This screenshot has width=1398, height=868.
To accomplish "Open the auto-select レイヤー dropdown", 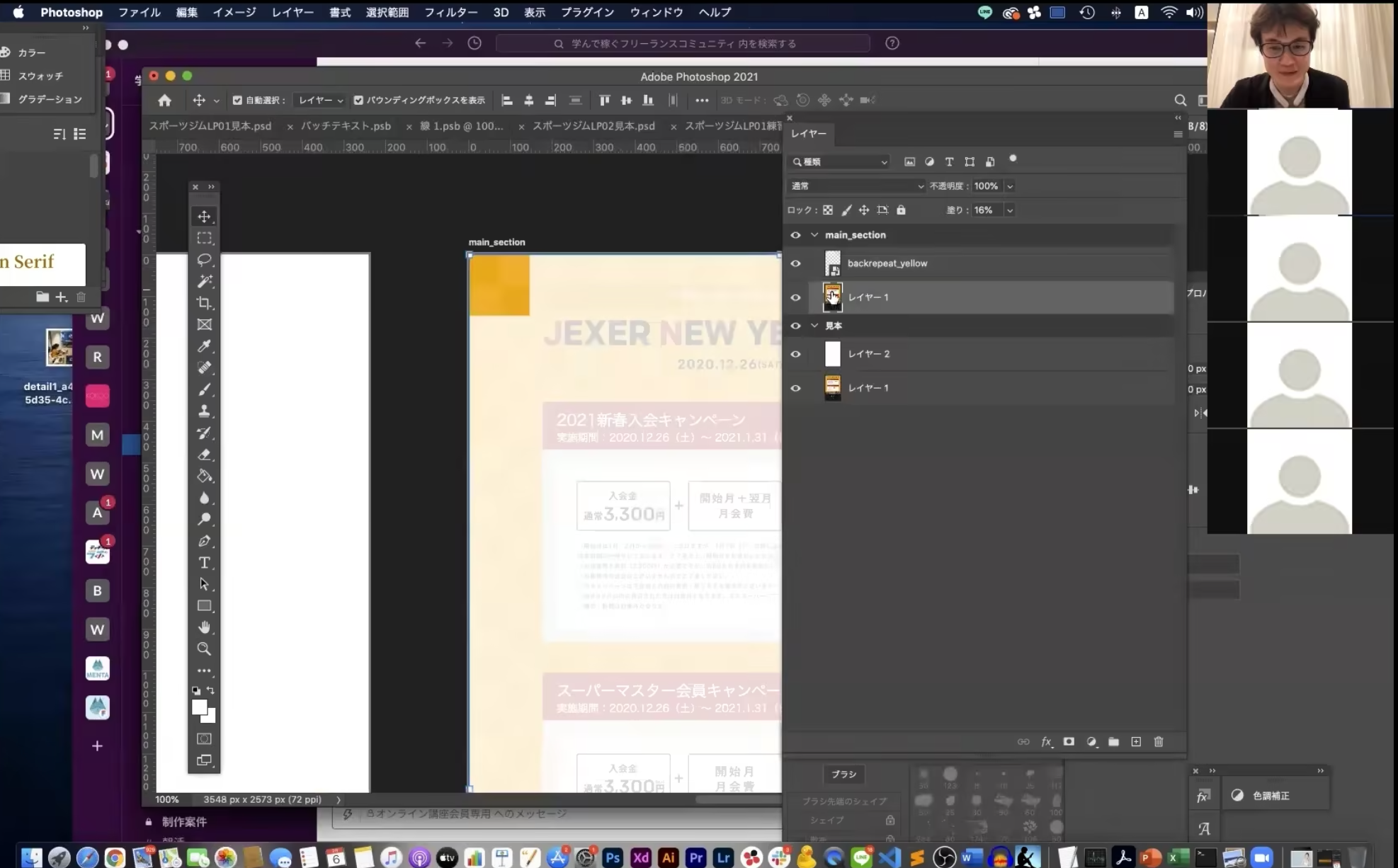I will pyautogui.click(x=319, y=100).
